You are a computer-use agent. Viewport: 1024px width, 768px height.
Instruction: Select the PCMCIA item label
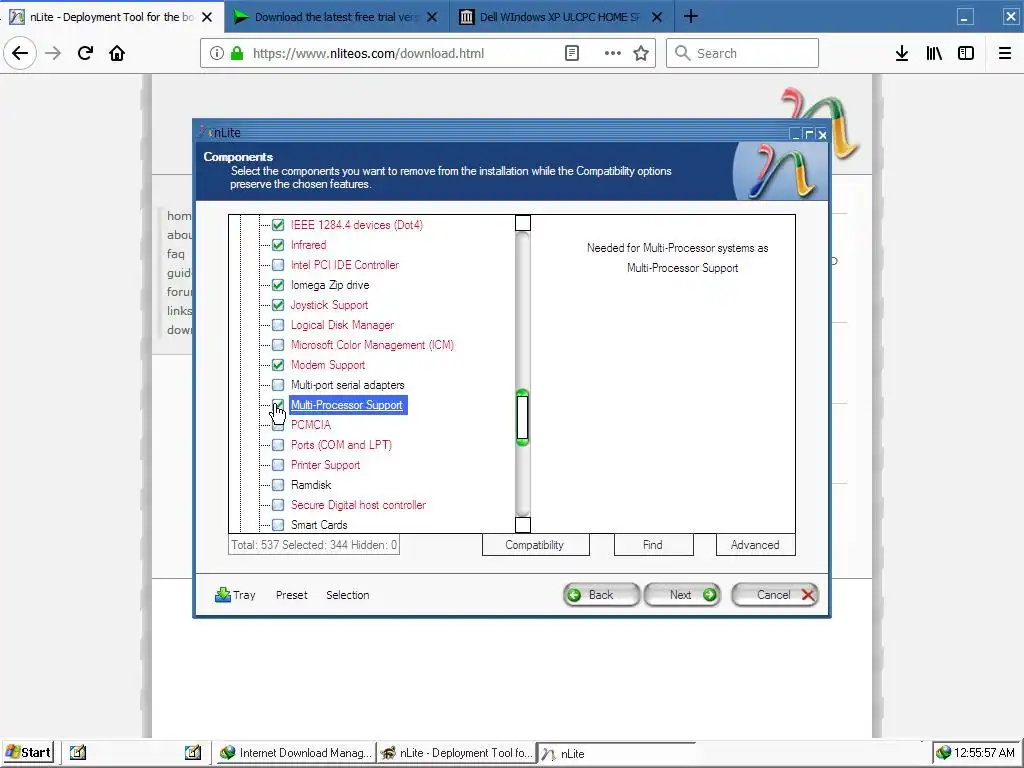point(311,424)
